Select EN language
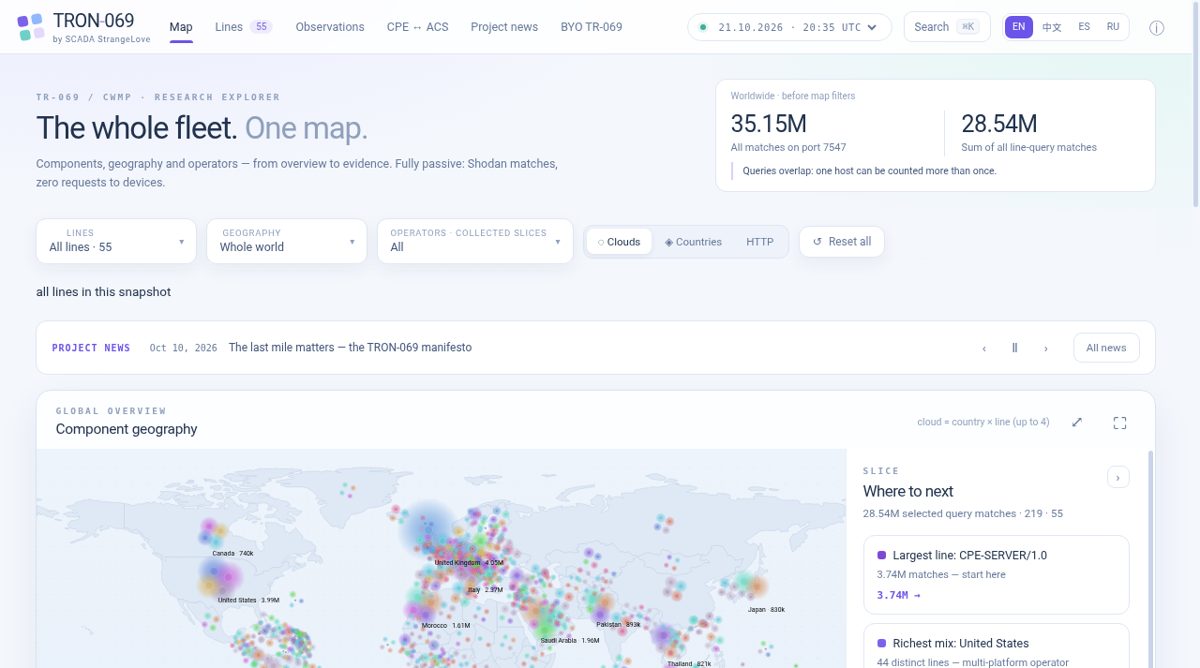This screenshot has height=668, width=1200. 1018,27
